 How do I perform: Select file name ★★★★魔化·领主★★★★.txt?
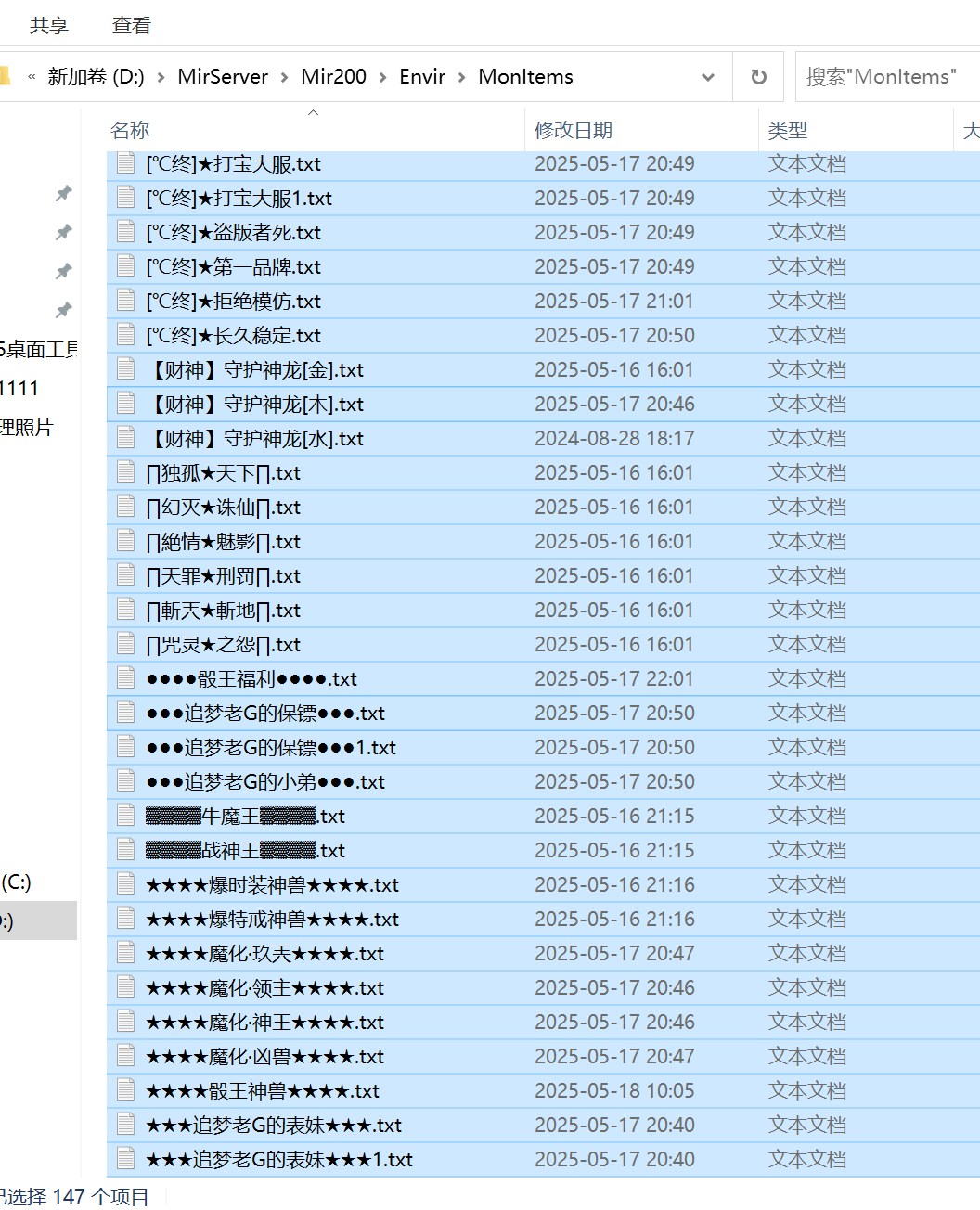tap(264, 988)
